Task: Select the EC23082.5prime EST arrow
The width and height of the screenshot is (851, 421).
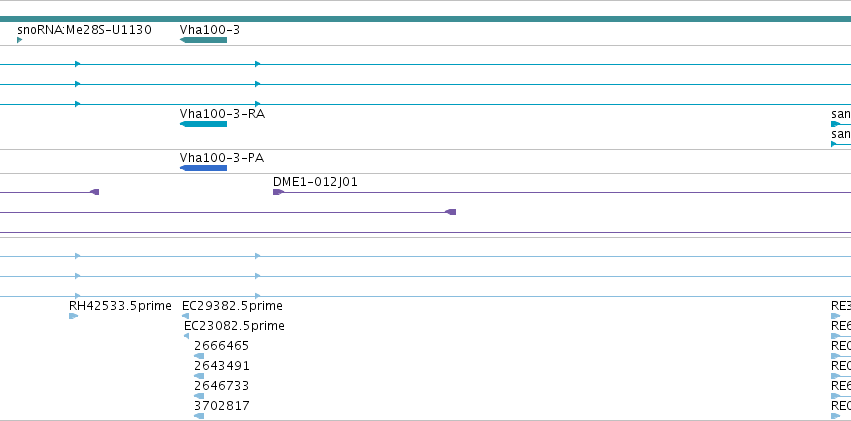Action: coord(187,336)
